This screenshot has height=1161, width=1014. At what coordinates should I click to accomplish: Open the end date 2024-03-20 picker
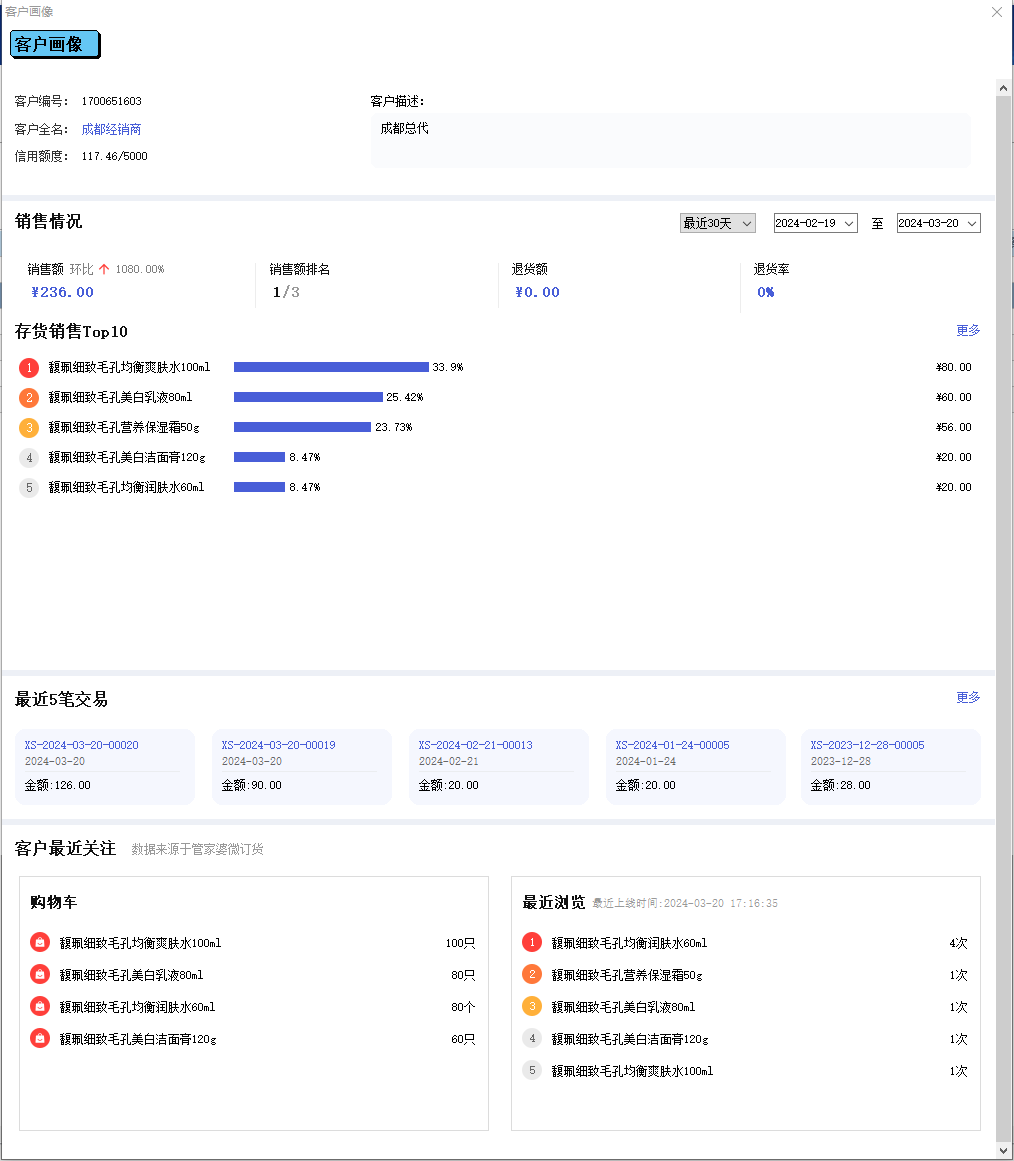(x=938, y=223)
